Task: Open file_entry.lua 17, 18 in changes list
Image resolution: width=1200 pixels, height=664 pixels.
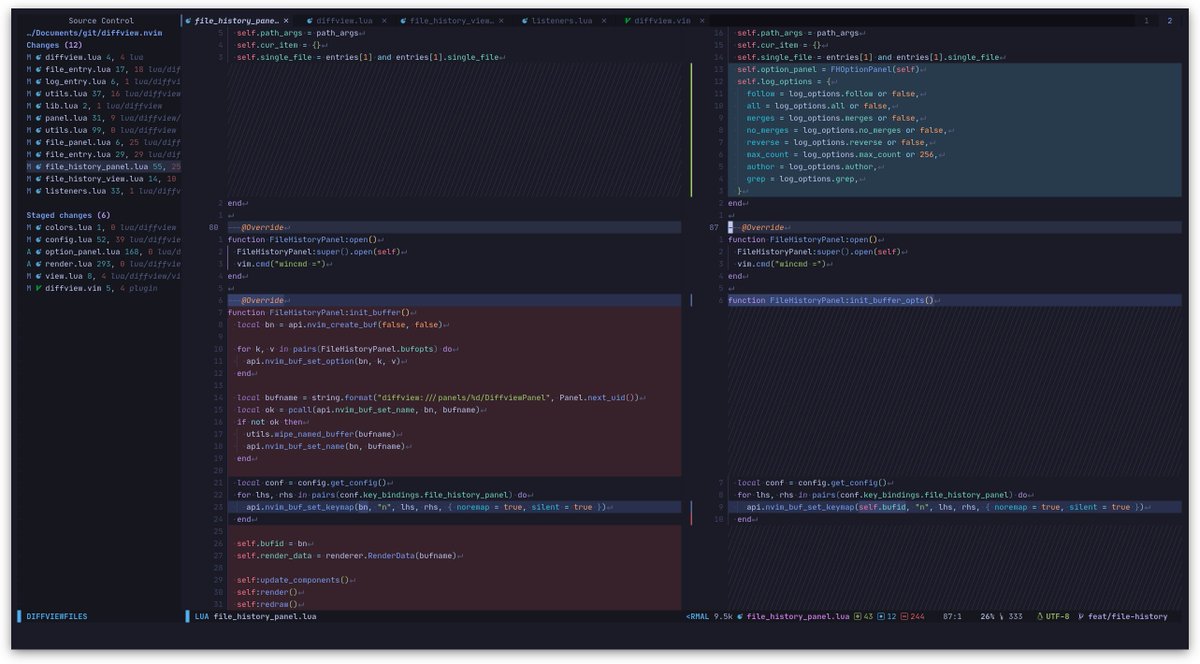Action: coord(103,69)
